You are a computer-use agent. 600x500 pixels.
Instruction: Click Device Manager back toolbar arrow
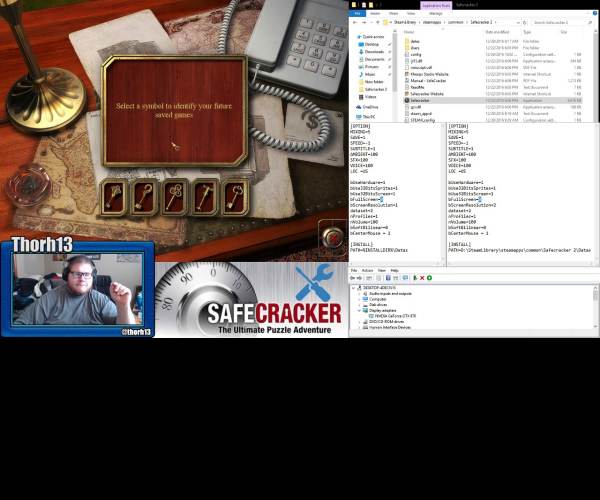click(x=352, y=278)
